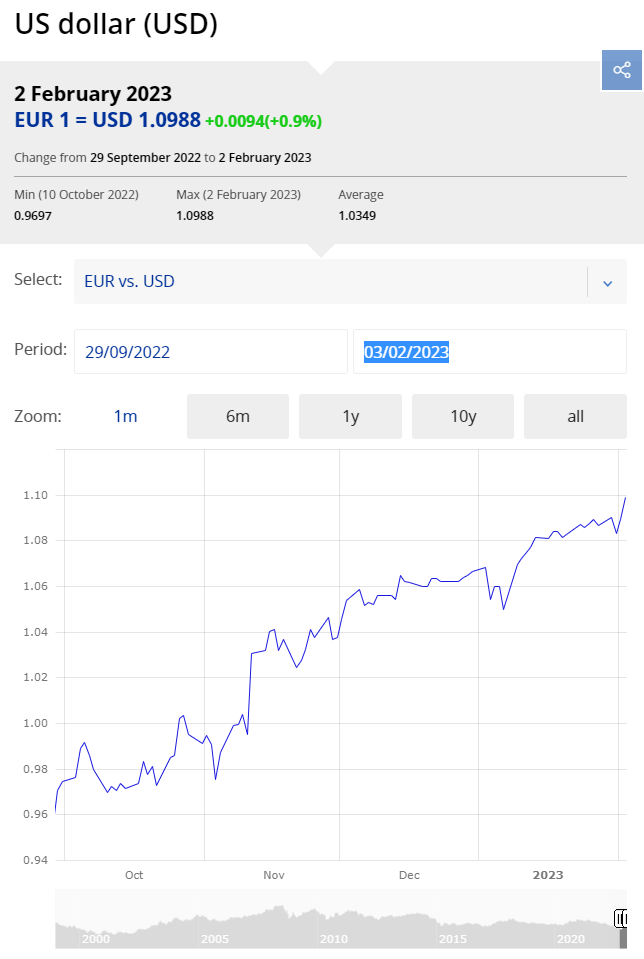Select the all zoom button
644x959 pixels.
[576, 417]
